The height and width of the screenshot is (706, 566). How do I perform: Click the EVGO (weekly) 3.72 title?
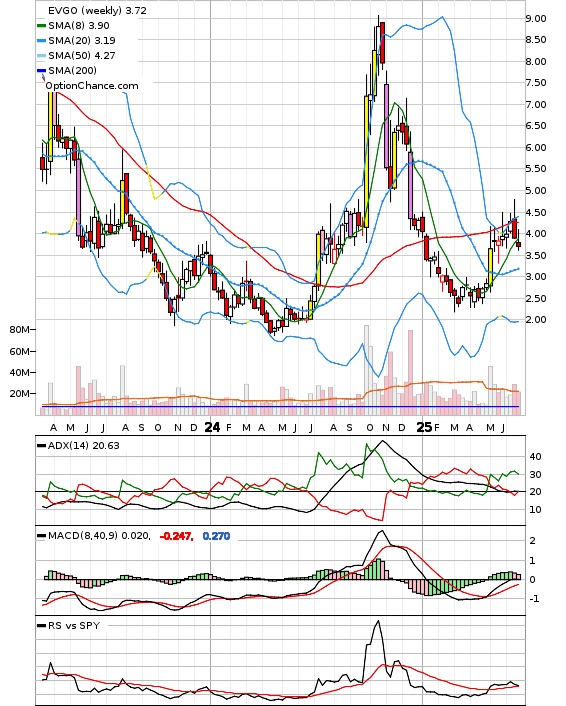97,10
